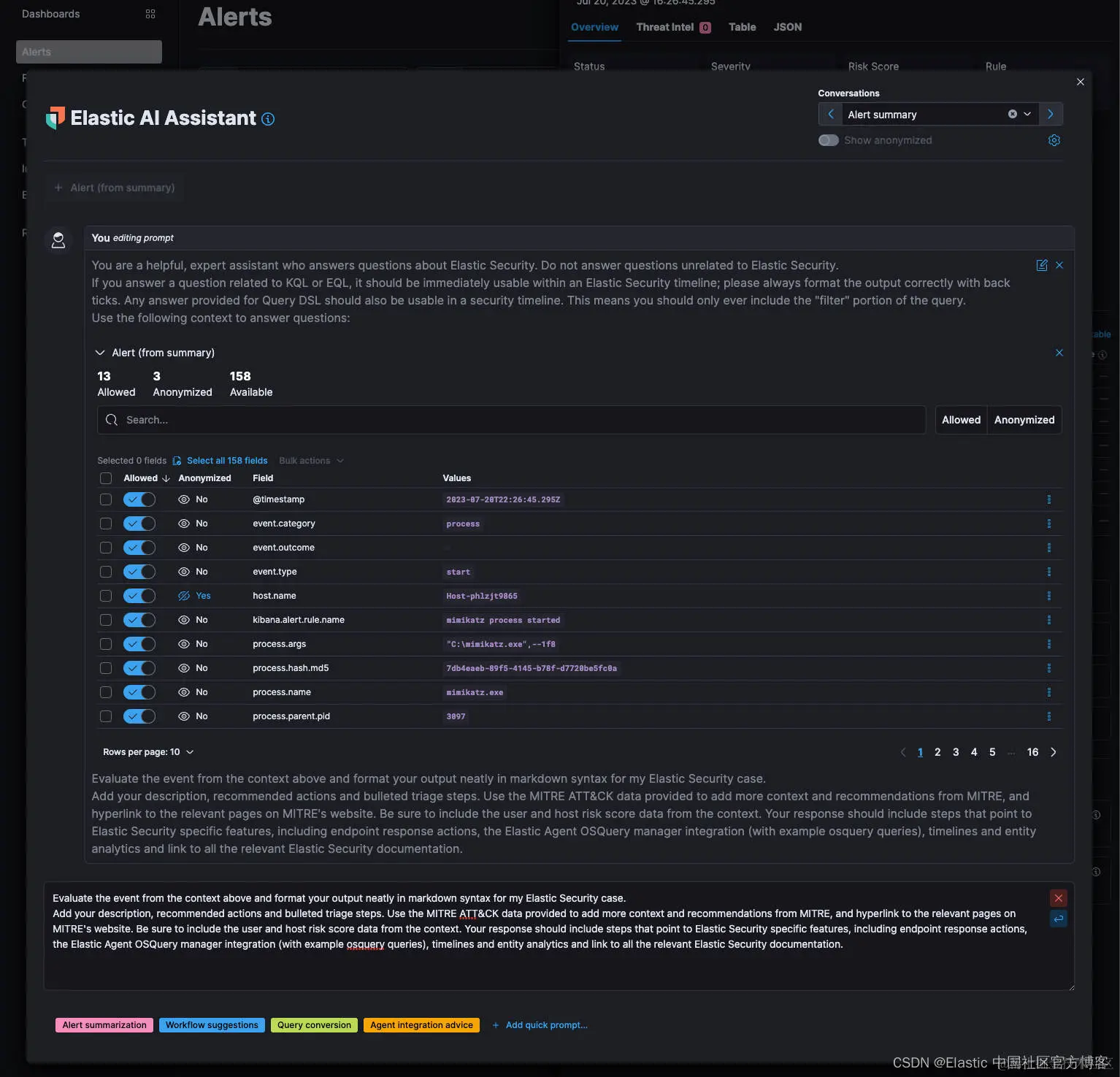
Task: Toggle Show anonymized switch
Action: click(828, 140)
